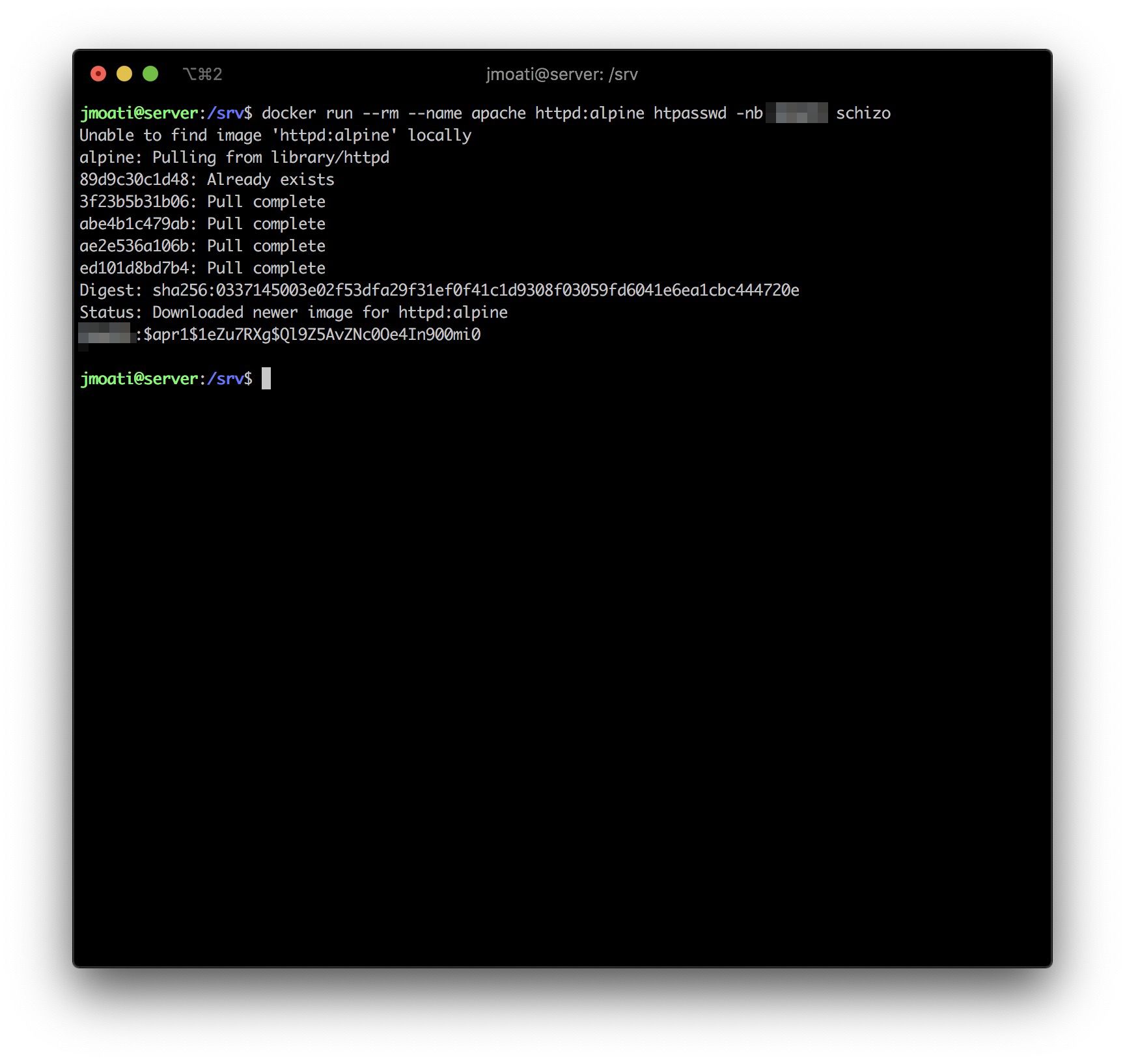Click the word docker in the command
This screenshot has height=1064, width=1125.
[288, 113]
